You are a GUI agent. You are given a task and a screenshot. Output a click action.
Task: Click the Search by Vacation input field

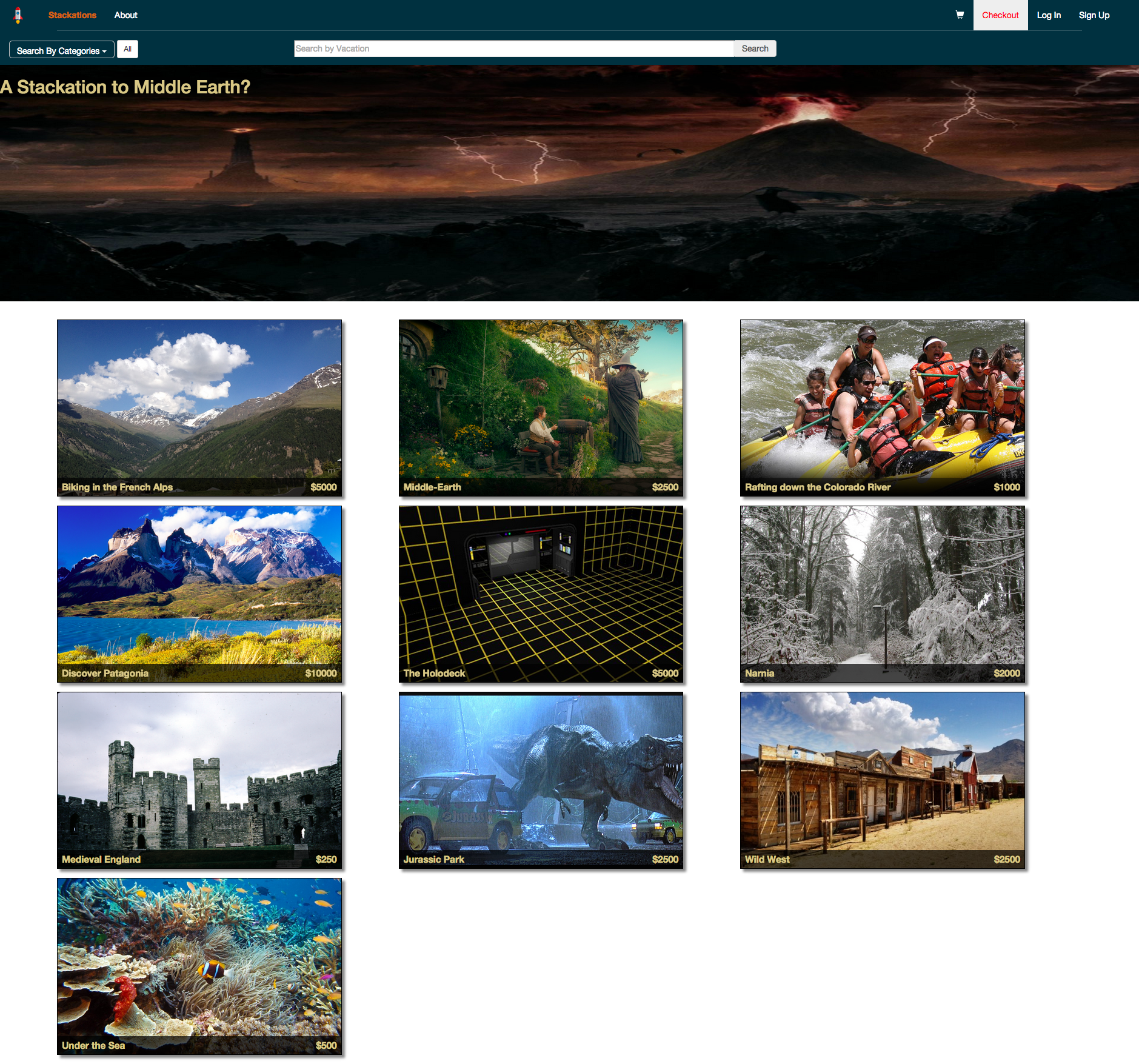(513, 49)
